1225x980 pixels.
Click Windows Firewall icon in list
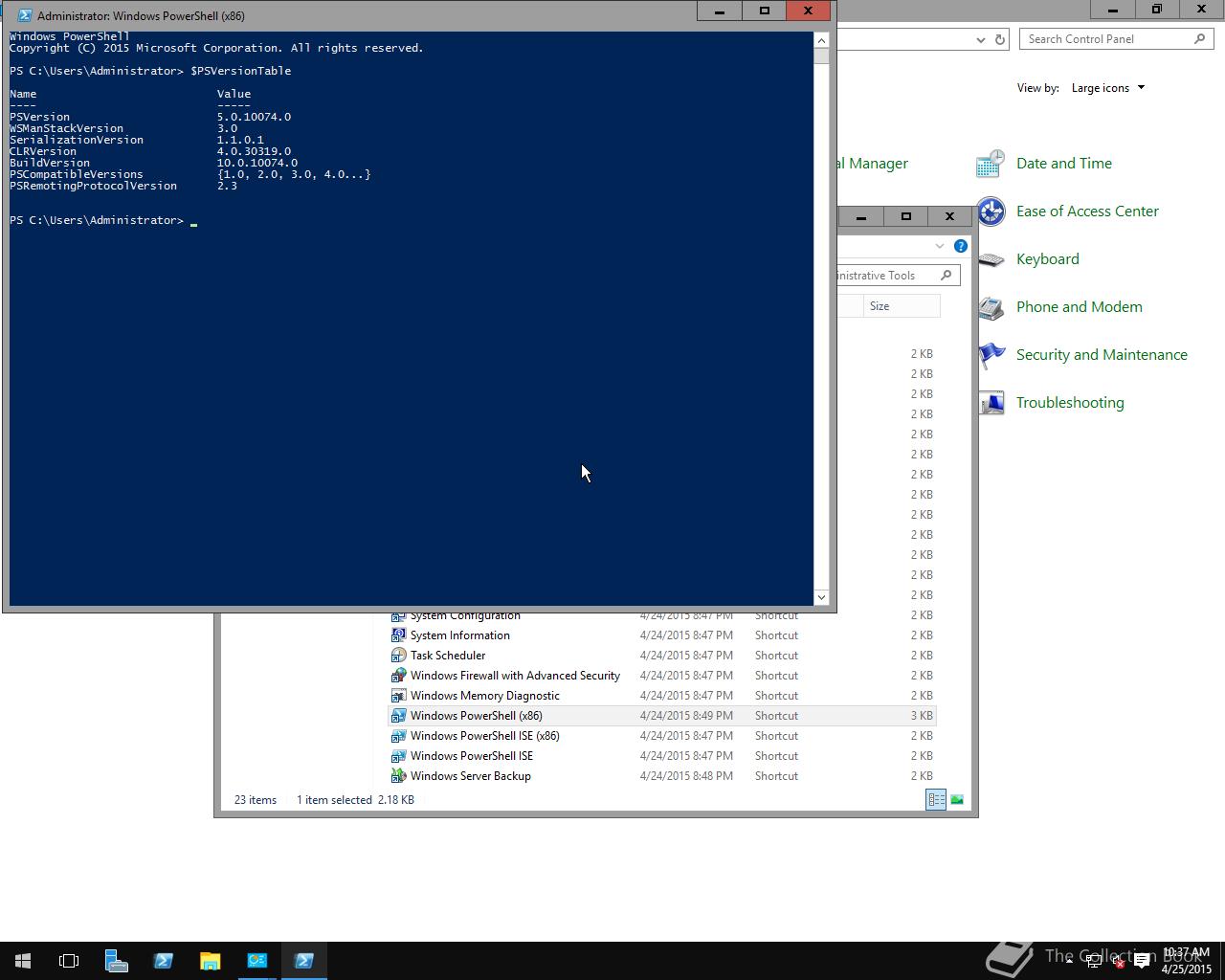tap(398, 676)
